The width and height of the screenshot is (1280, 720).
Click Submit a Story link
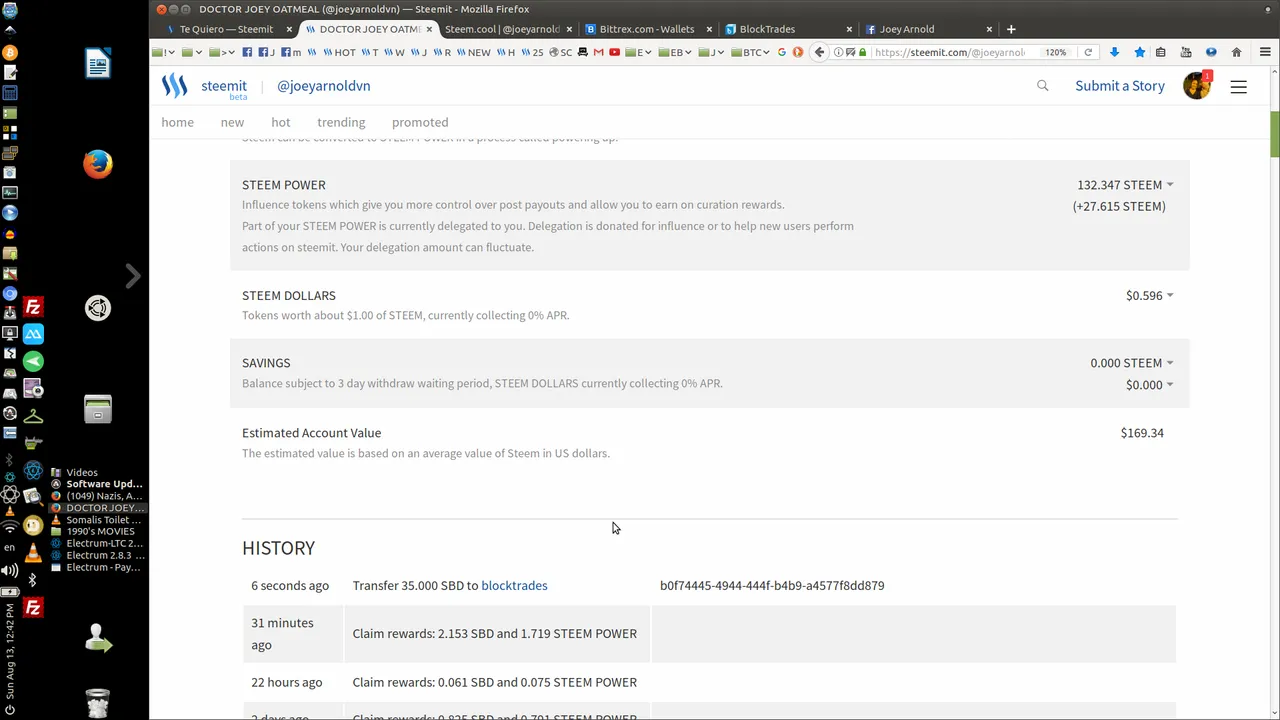point(1120,86)
